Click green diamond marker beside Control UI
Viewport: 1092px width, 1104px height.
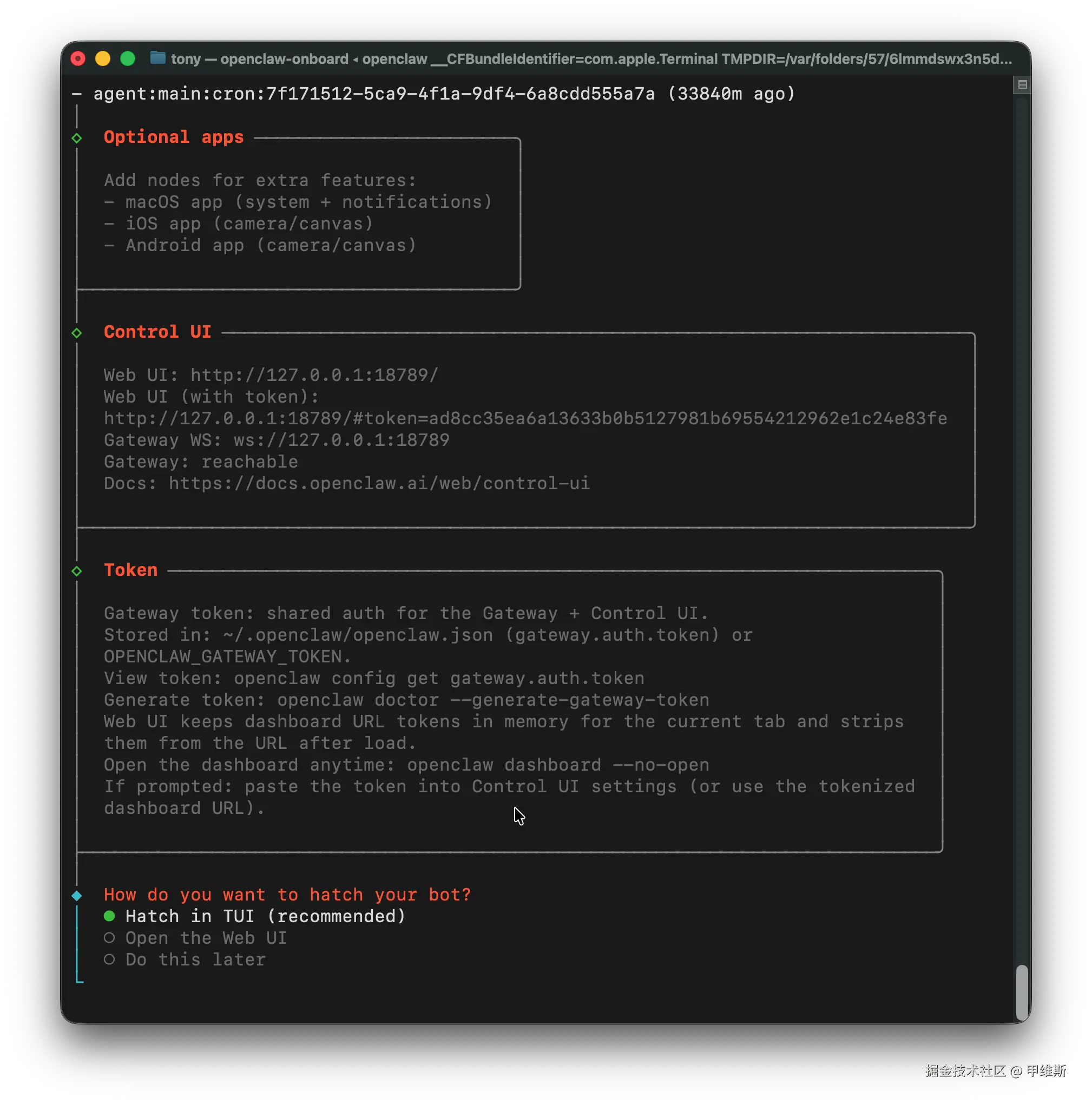tap(77, 333)
